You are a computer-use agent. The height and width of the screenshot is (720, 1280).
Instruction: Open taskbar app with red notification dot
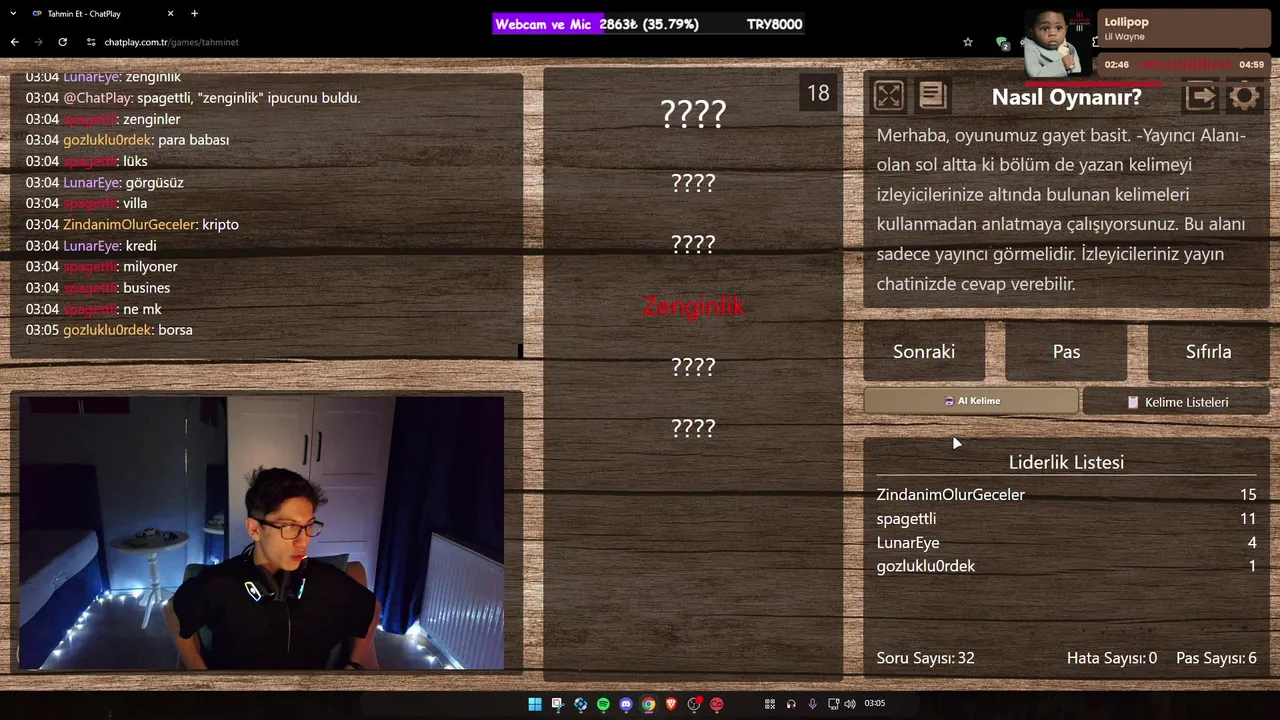point(694,704)
